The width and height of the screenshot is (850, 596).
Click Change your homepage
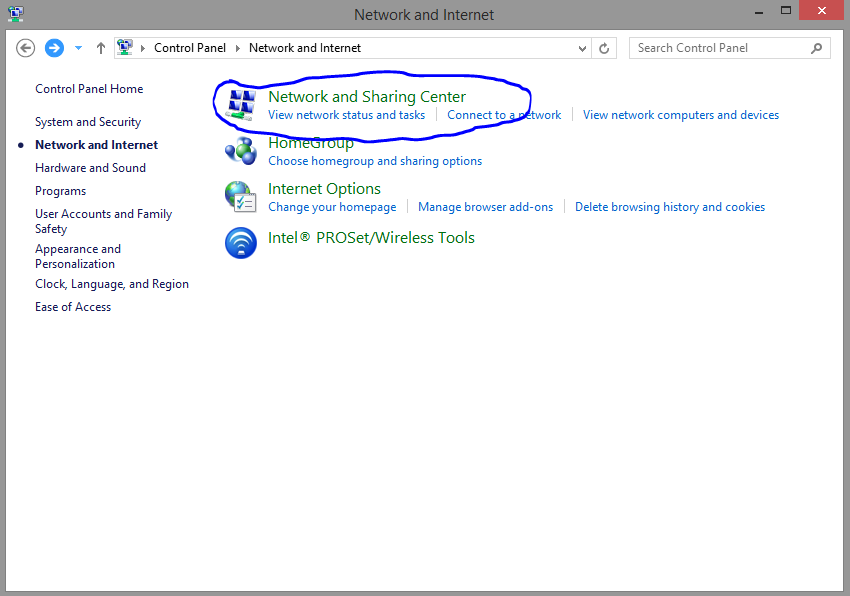click(332, 207)
